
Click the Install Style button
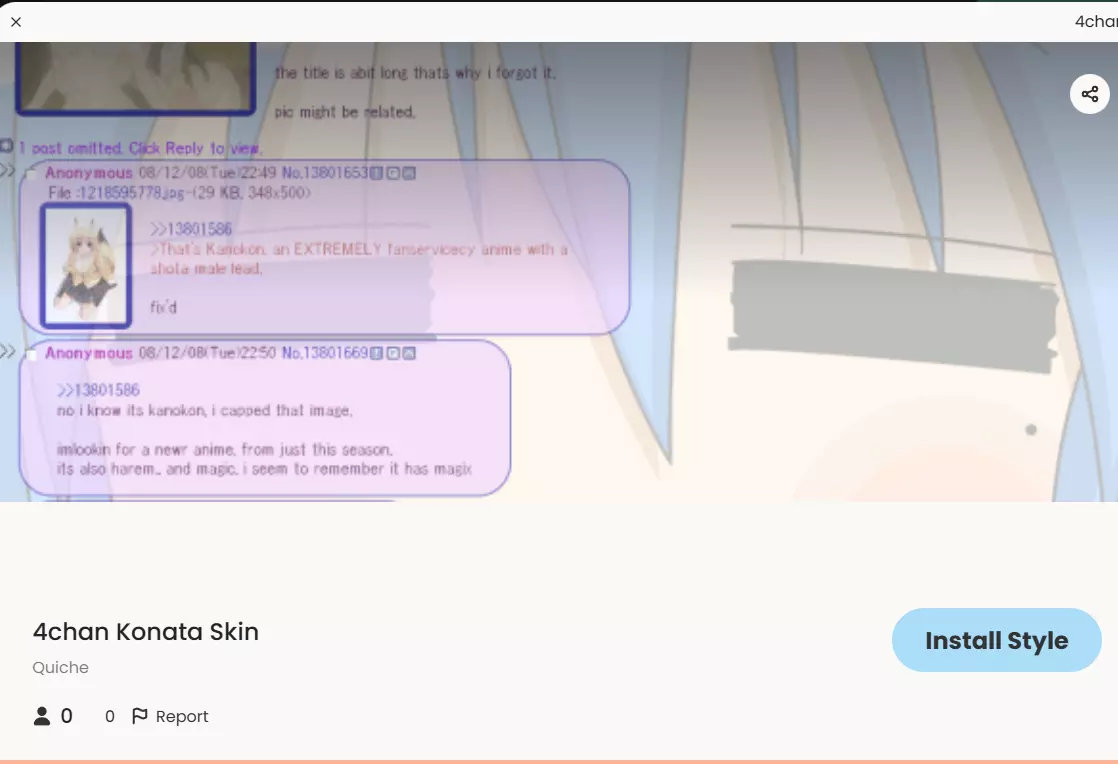(996, 640)
